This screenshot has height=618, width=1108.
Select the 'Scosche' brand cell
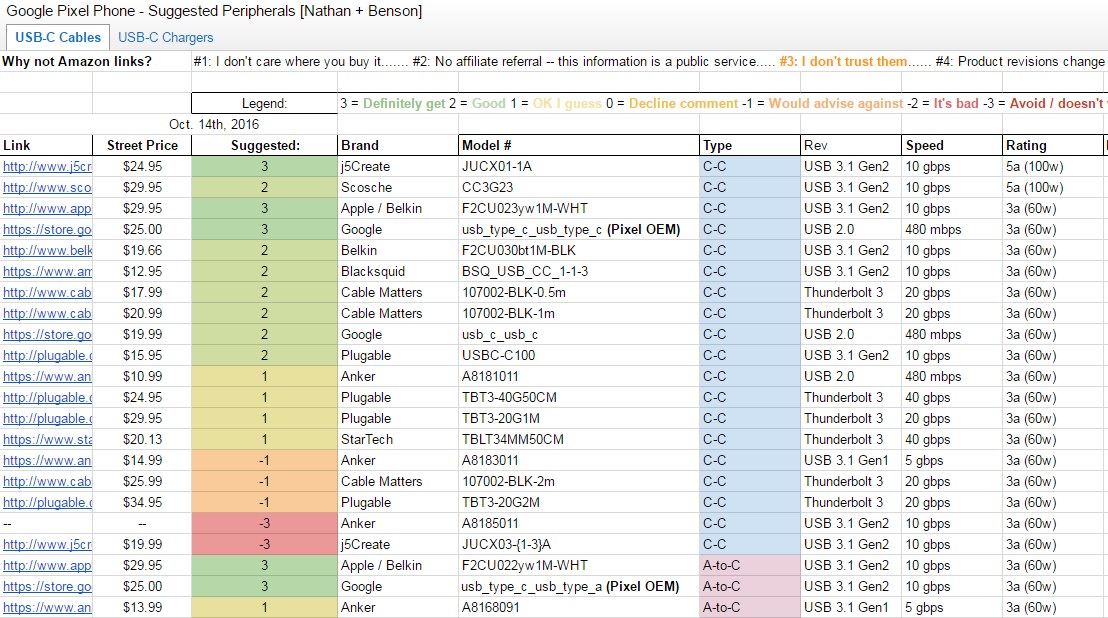point(398,188)
